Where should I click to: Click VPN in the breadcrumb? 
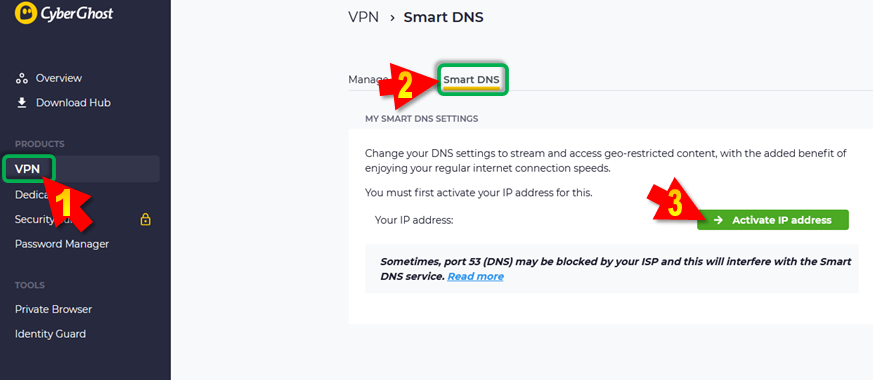[364, 17]
